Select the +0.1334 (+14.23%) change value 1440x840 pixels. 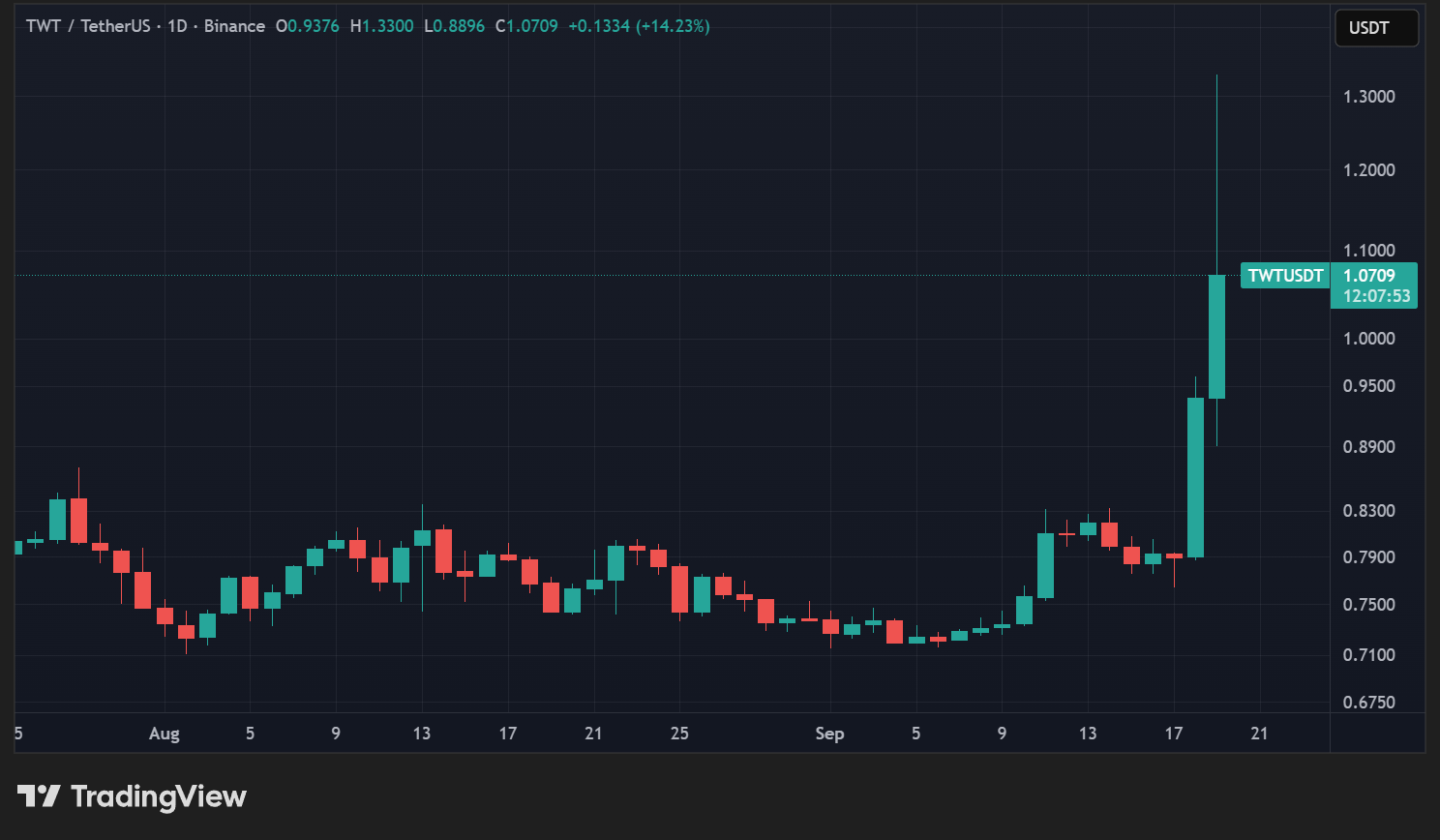pos(639,26)
